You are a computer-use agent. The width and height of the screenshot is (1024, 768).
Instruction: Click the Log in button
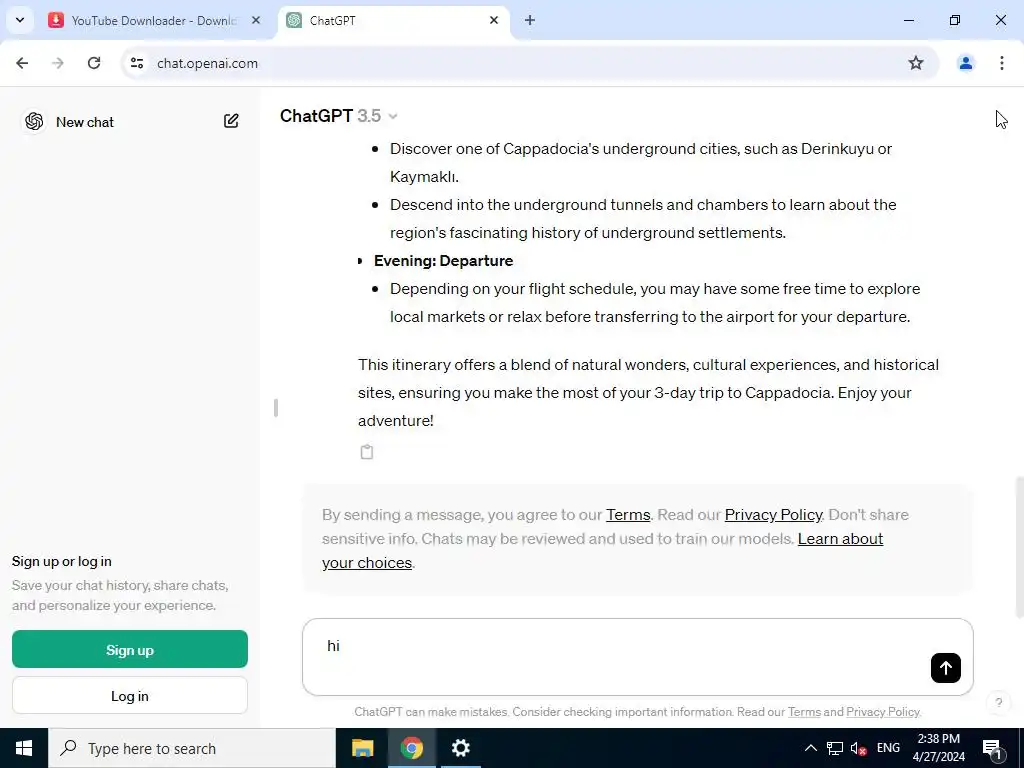tap(130, 696)
